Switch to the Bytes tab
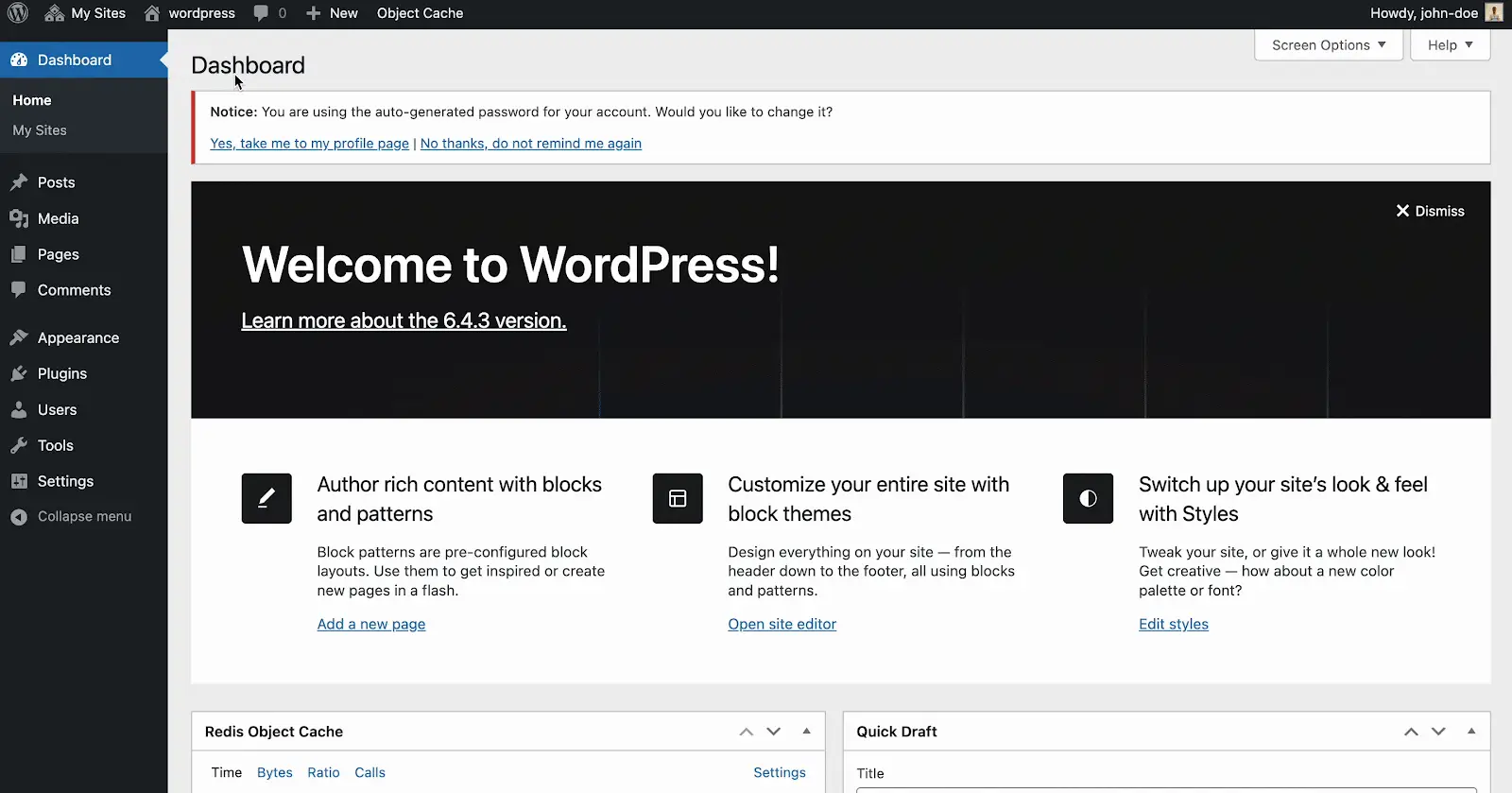The height and width of the screenshot is (793, 1512). tap(275, 772)
